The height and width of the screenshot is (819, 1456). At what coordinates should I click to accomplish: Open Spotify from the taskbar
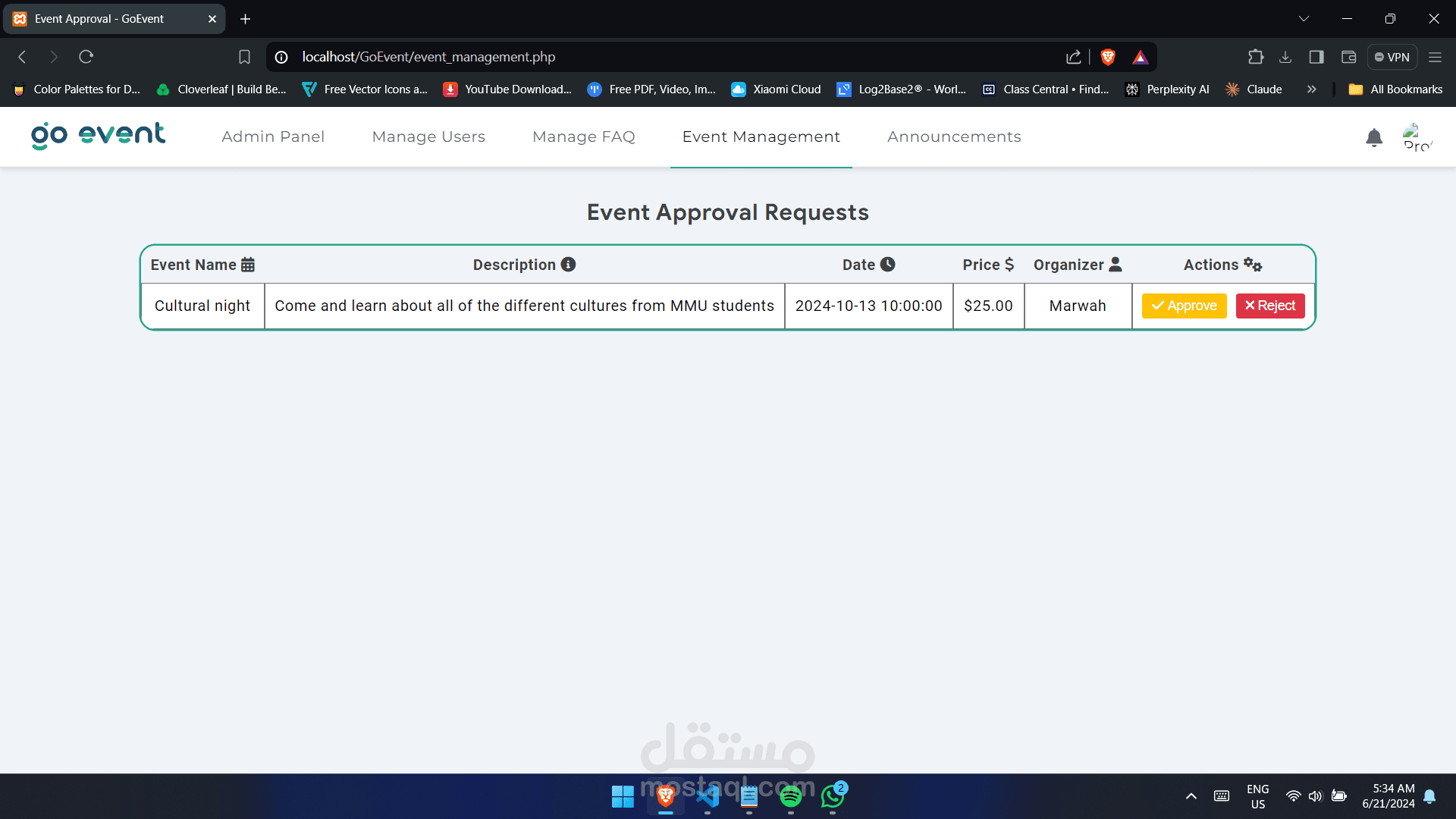(x=790, y=796)
